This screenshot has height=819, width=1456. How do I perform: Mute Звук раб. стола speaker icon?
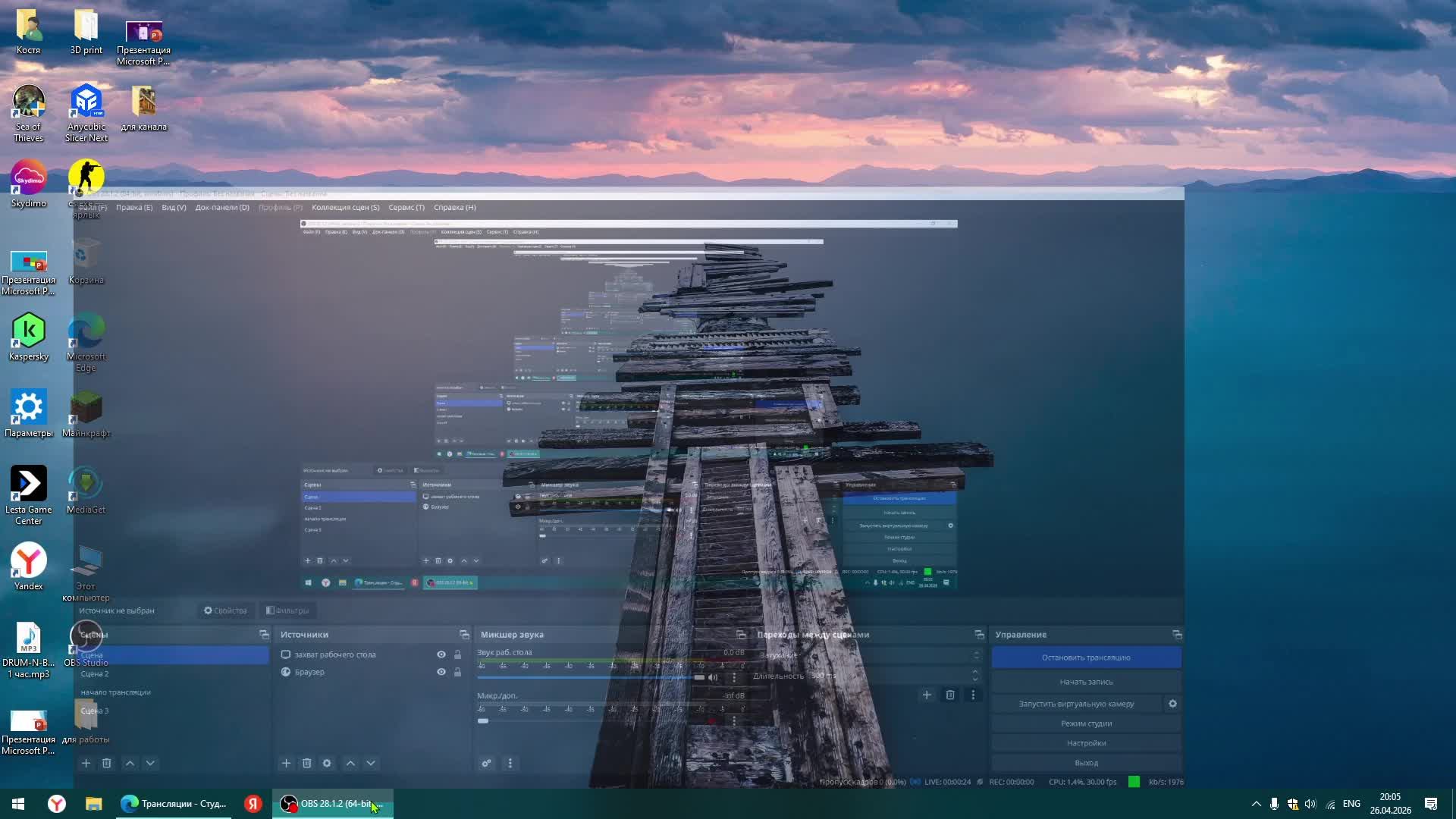(x=713, y=677)
